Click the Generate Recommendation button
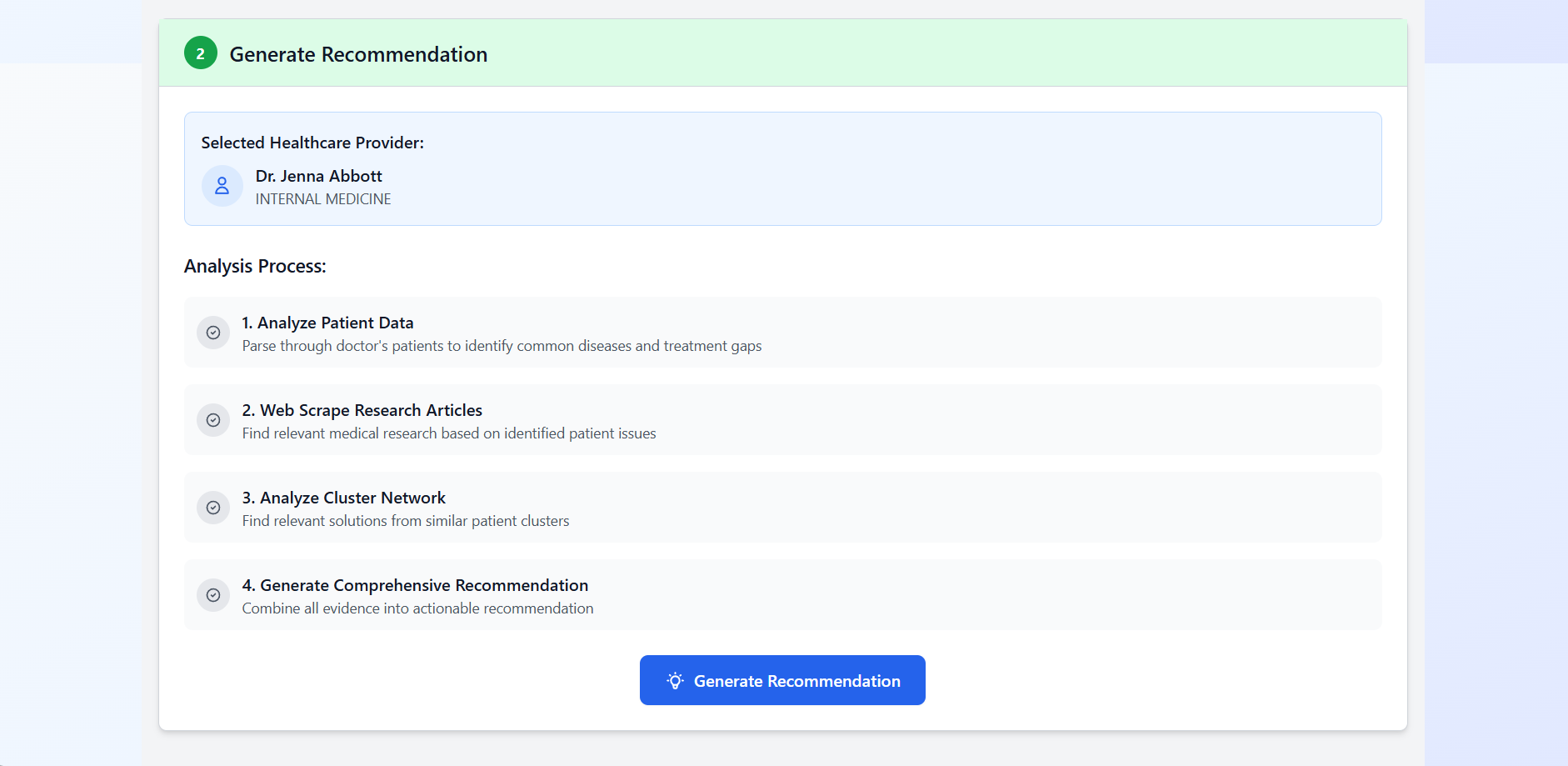Viewport: 1568px width, 766px height. tap(782, 680)
